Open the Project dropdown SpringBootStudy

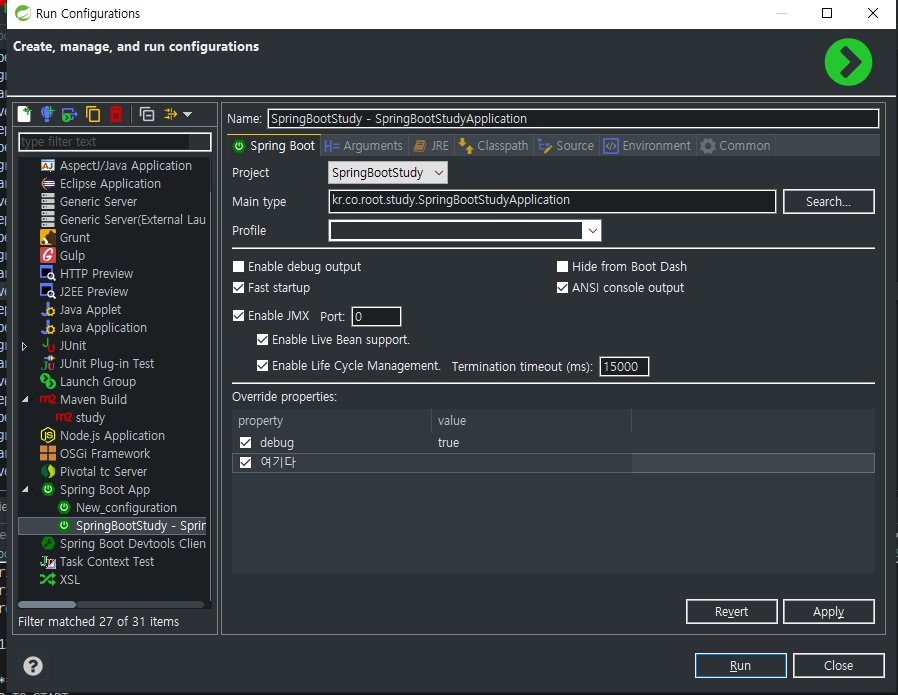[388, 173]
